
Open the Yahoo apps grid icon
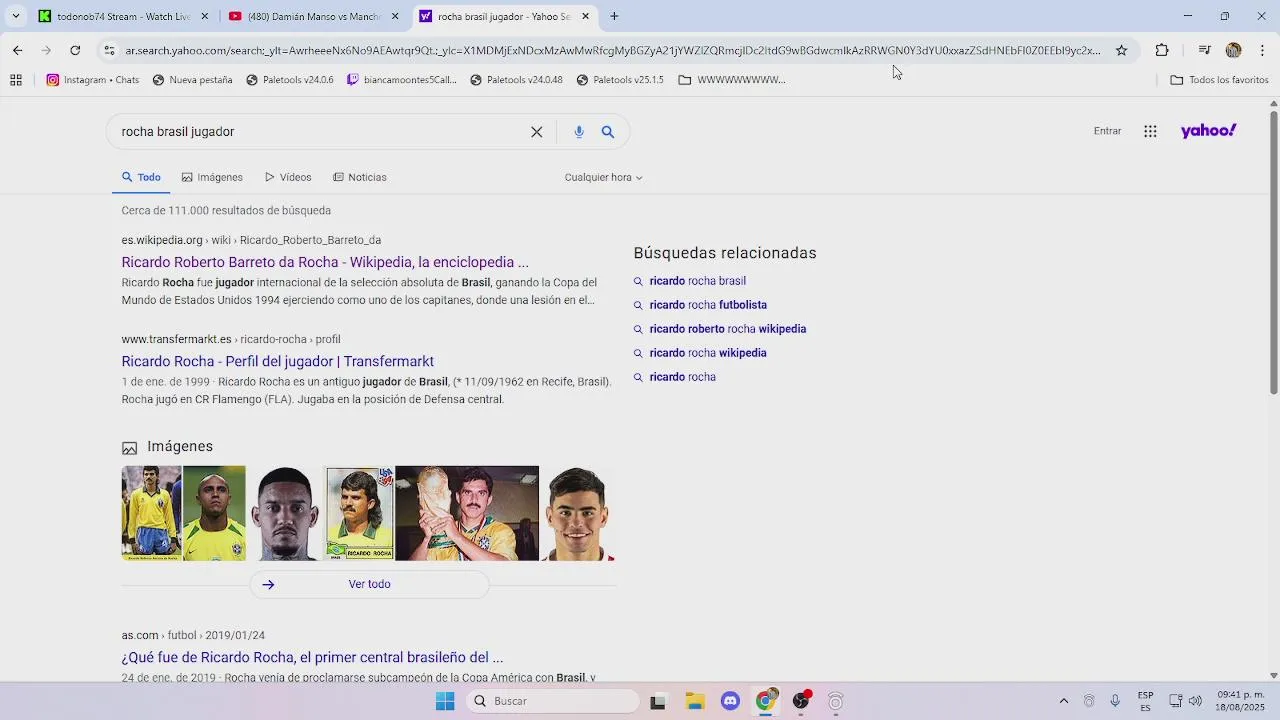pos(1150,131)
